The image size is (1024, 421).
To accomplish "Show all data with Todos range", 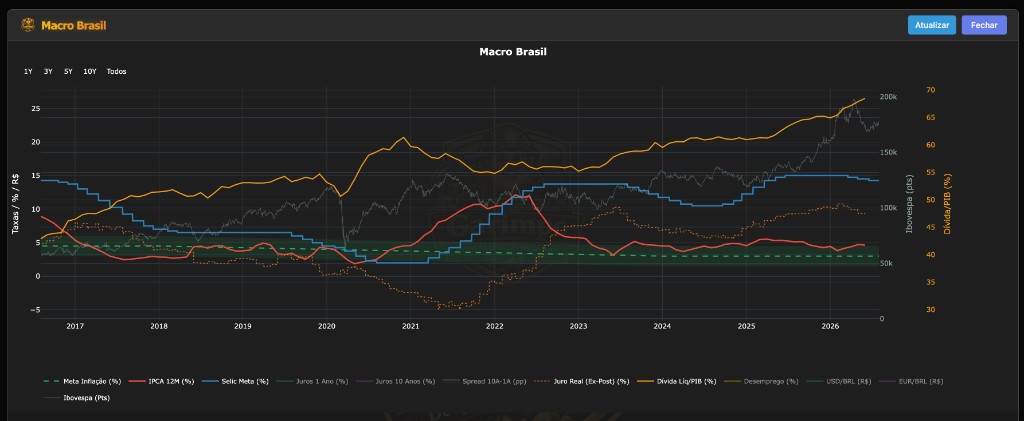I will pyautogui.click(x=116, y=72).
